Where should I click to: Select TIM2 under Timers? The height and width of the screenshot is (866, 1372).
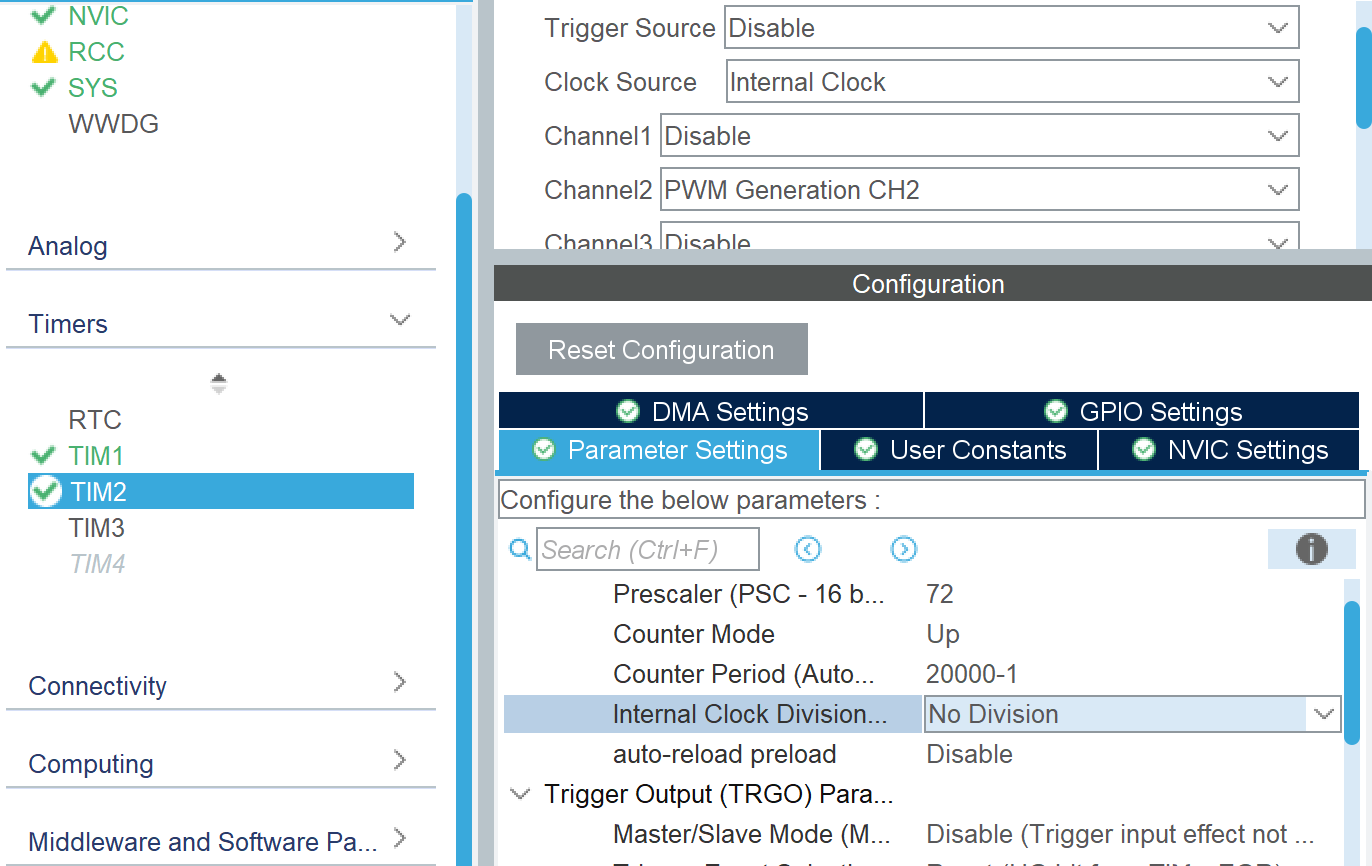pyautogui.click(x=221, y=491)
